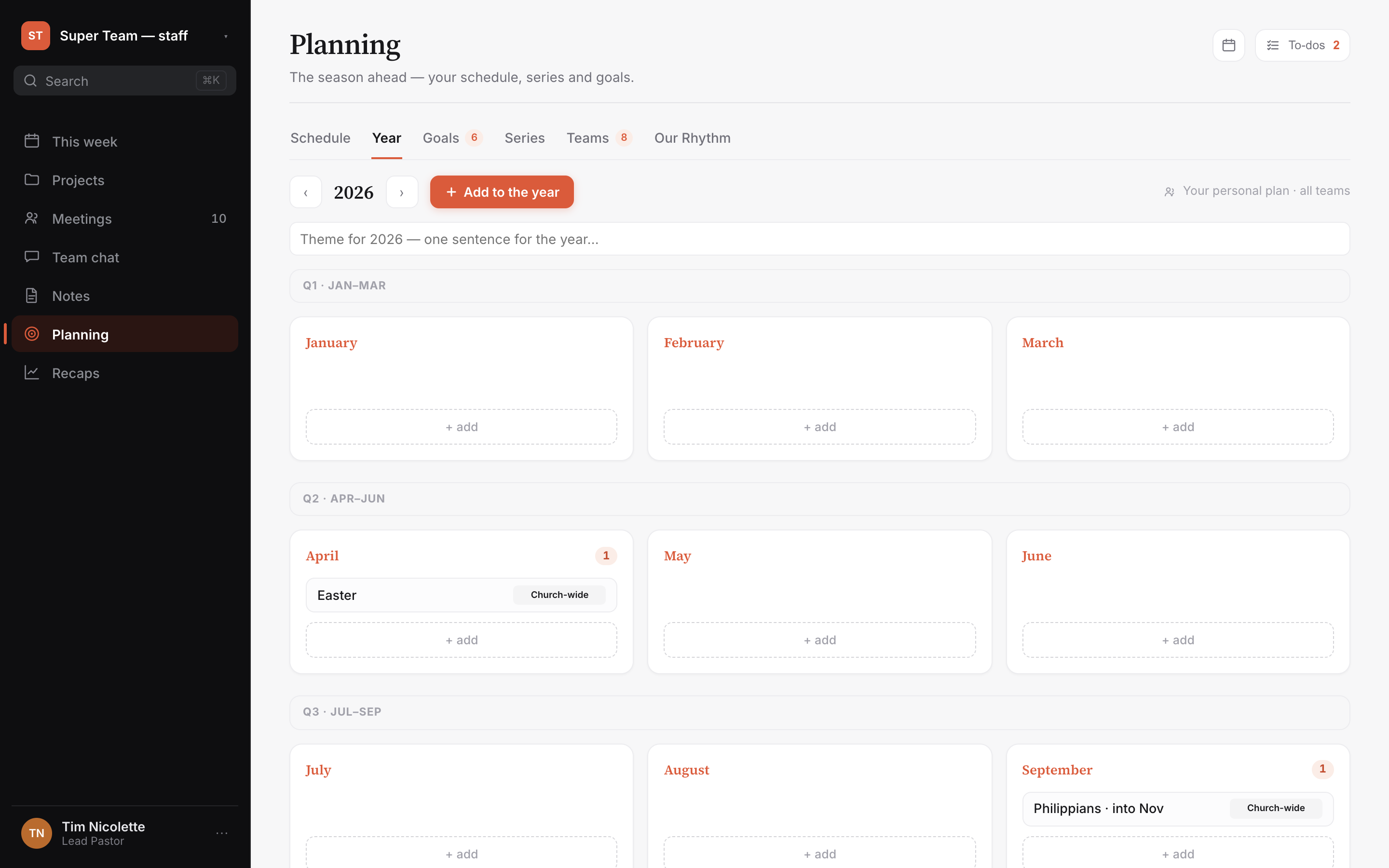Switch to the Goals tab
The width and height of the screenshot is (1389, 868).
pyautogui.click(x=452, y=138)
